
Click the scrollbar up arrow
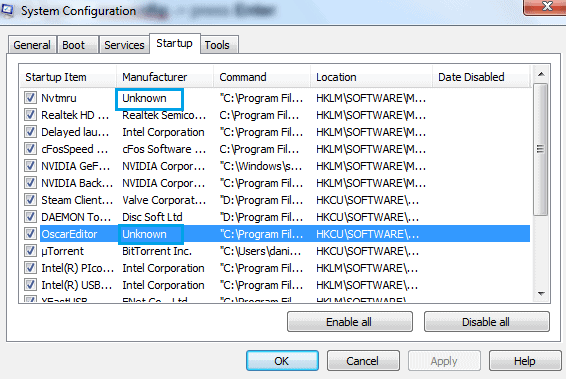coord(541,74)
